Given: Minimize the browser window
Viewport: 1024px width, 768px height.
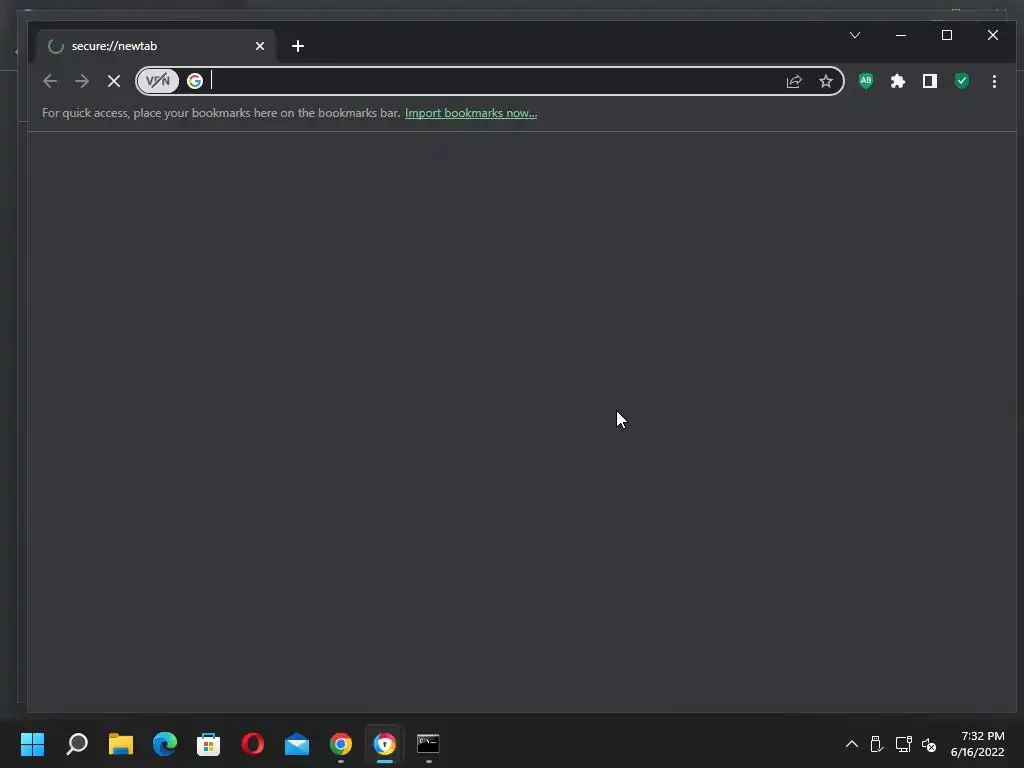Looking at the screenshot, I should point(901,35).
